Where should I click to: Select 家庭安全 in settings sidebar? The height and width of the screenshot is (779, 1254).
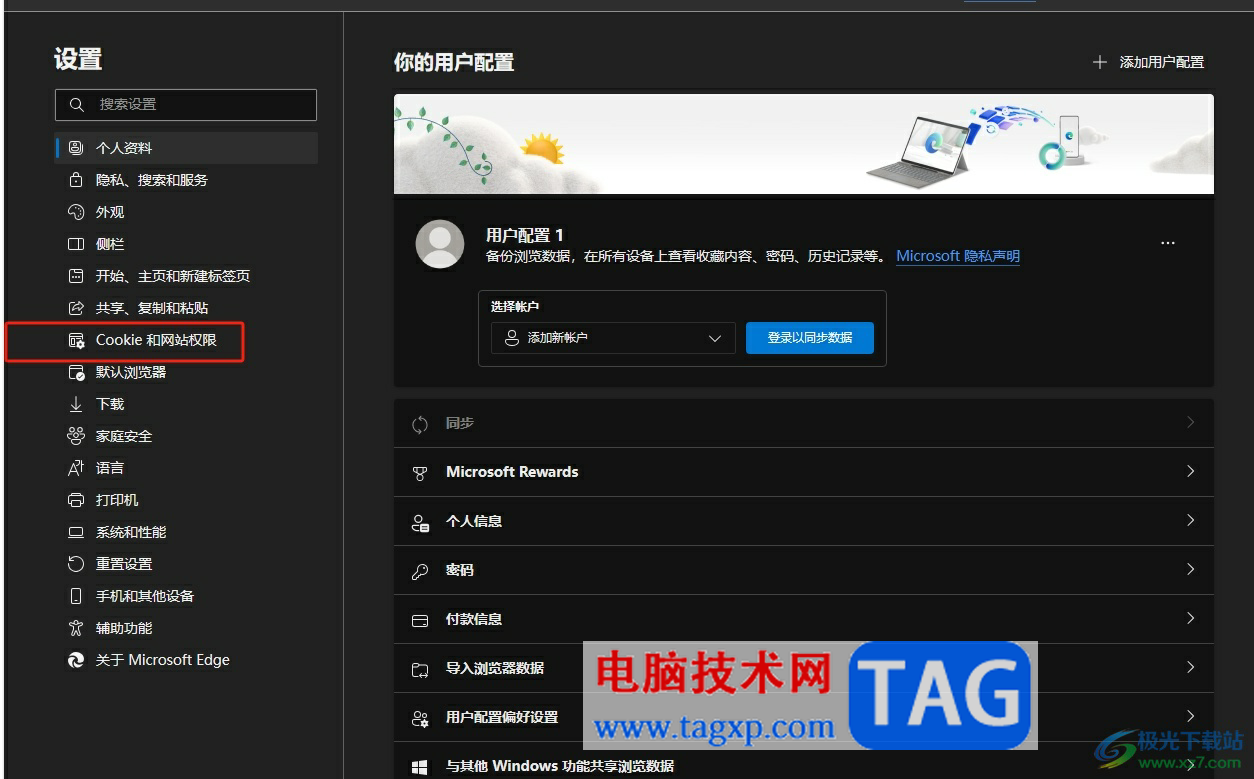[x=186, y=436]
